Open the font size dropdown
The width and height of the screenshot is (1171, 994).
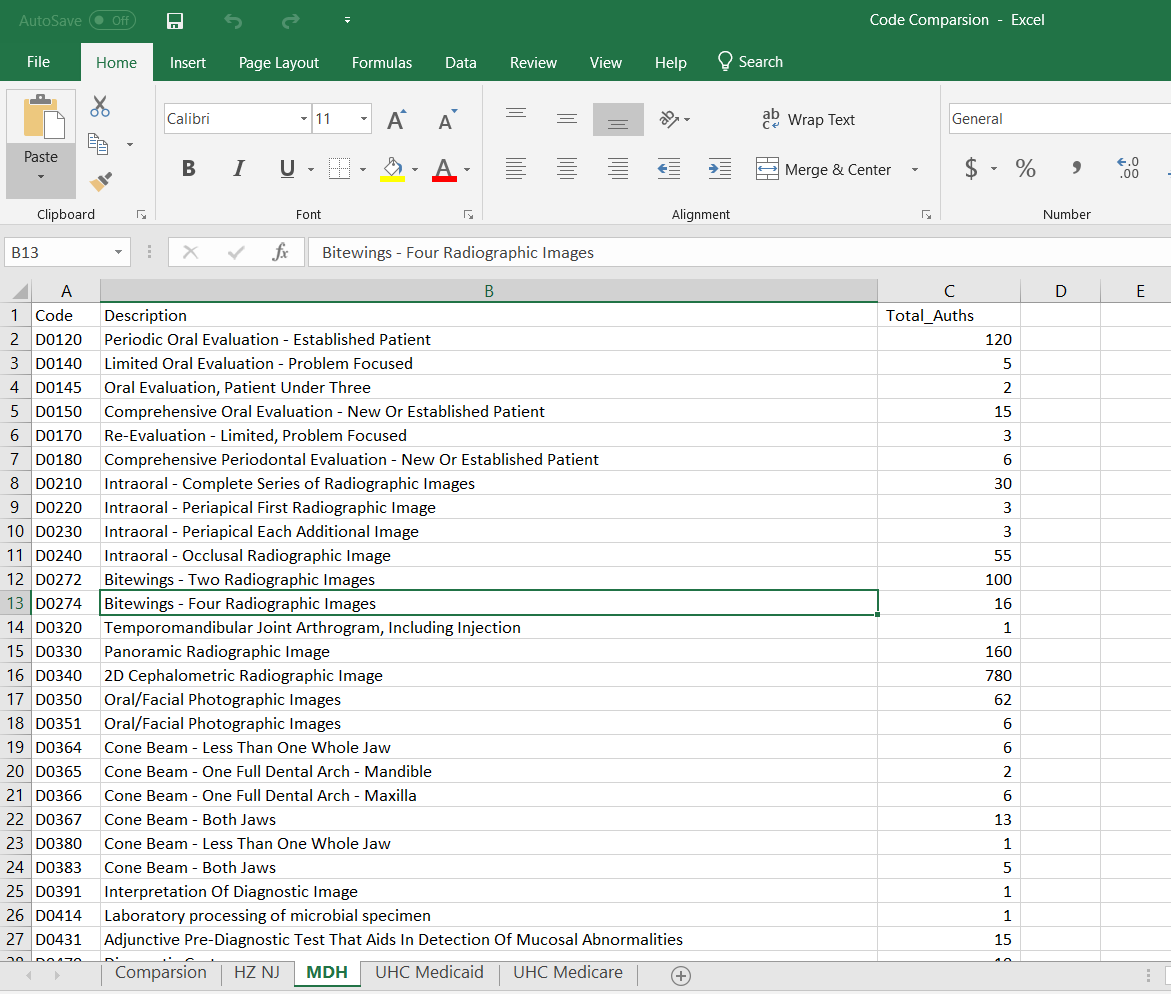click(366, 118)
